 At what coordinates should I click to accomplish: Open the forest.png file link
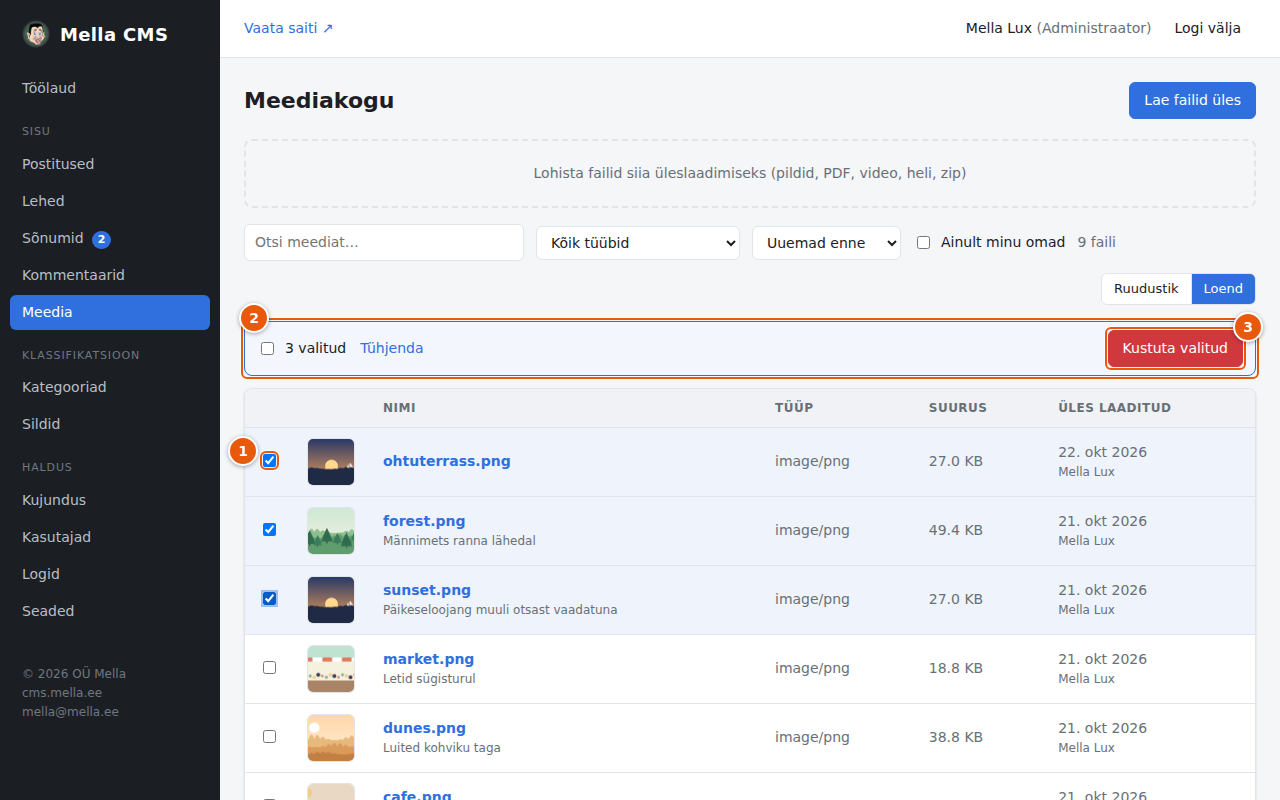(424, 521)
